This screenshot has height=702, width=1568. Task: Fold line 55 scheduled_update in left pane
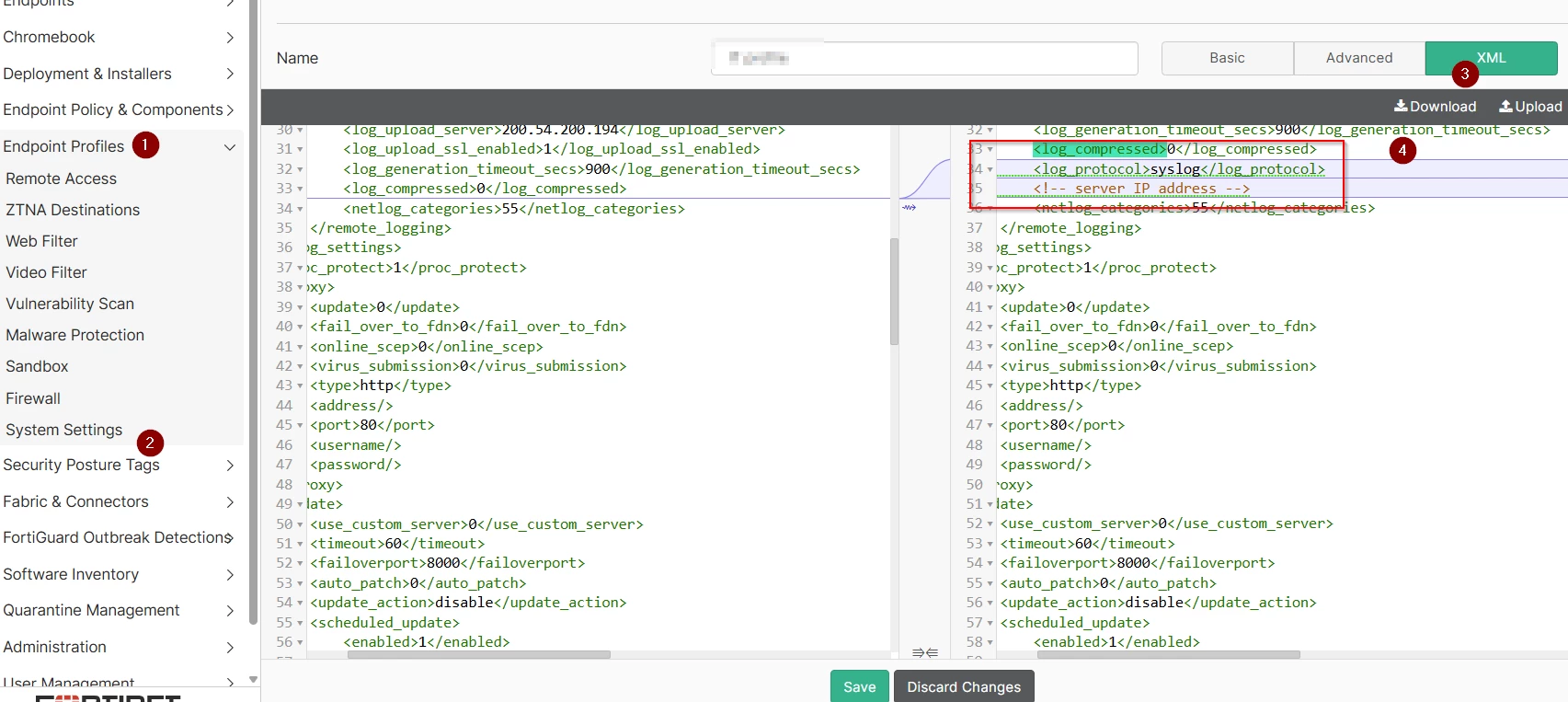[300, 624]
